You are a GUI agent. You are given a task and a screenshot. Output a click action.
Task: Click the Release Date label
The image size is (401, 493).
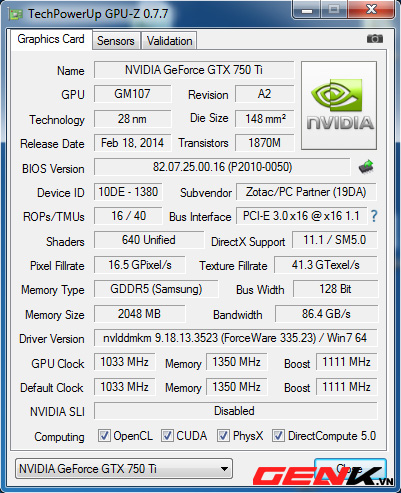[x=52, y=144]
